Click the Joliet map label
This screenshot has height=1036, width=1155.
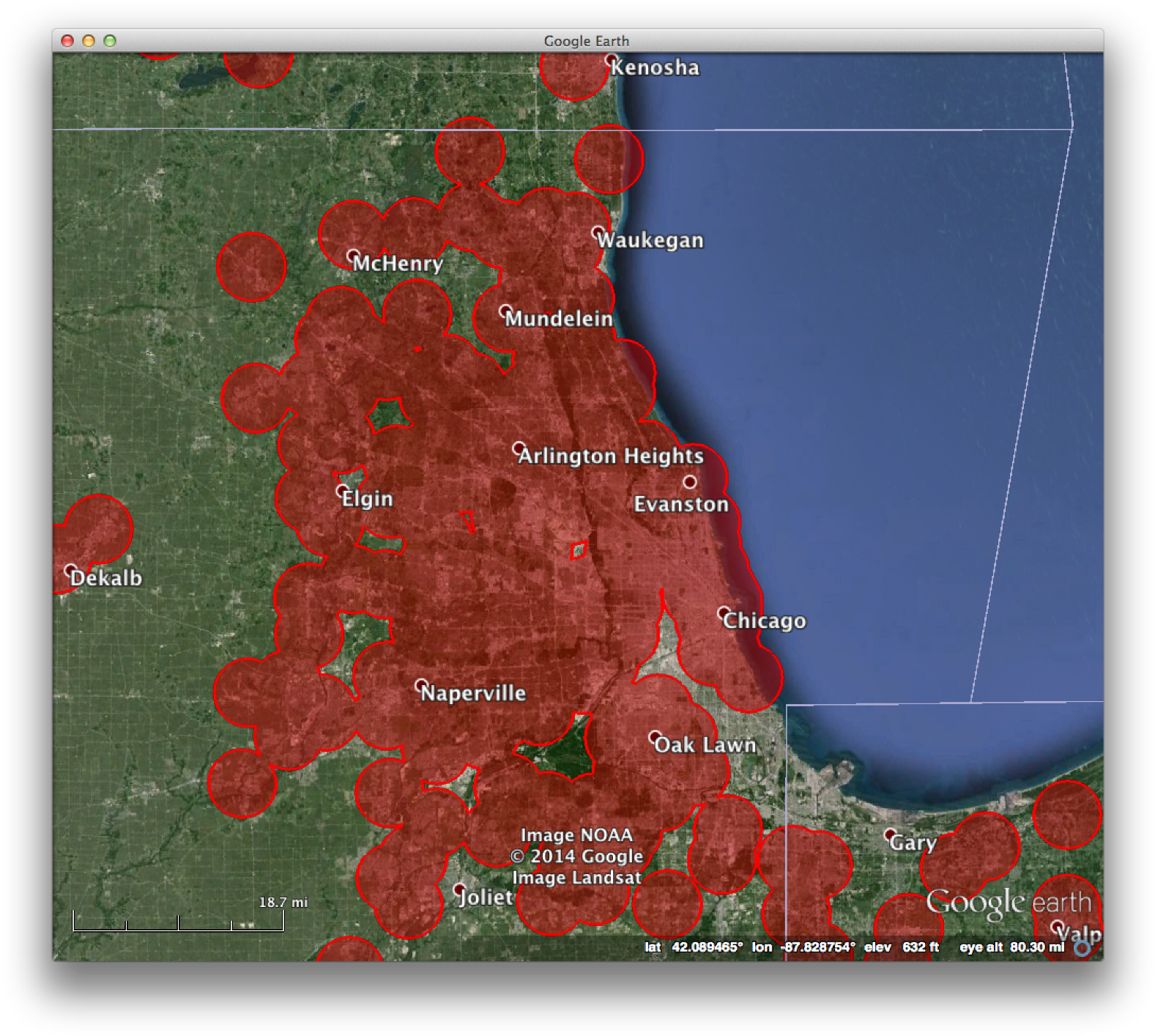(x=486, y=898)
